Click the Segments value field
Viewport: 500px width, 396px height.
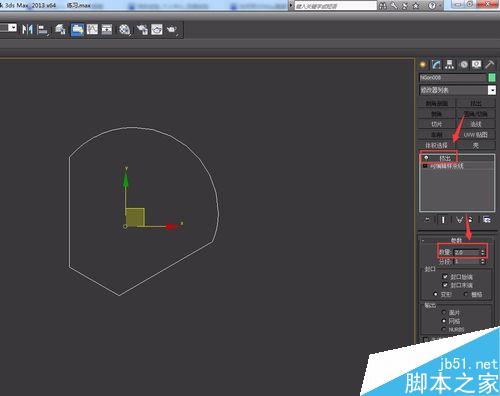(466, 262)
